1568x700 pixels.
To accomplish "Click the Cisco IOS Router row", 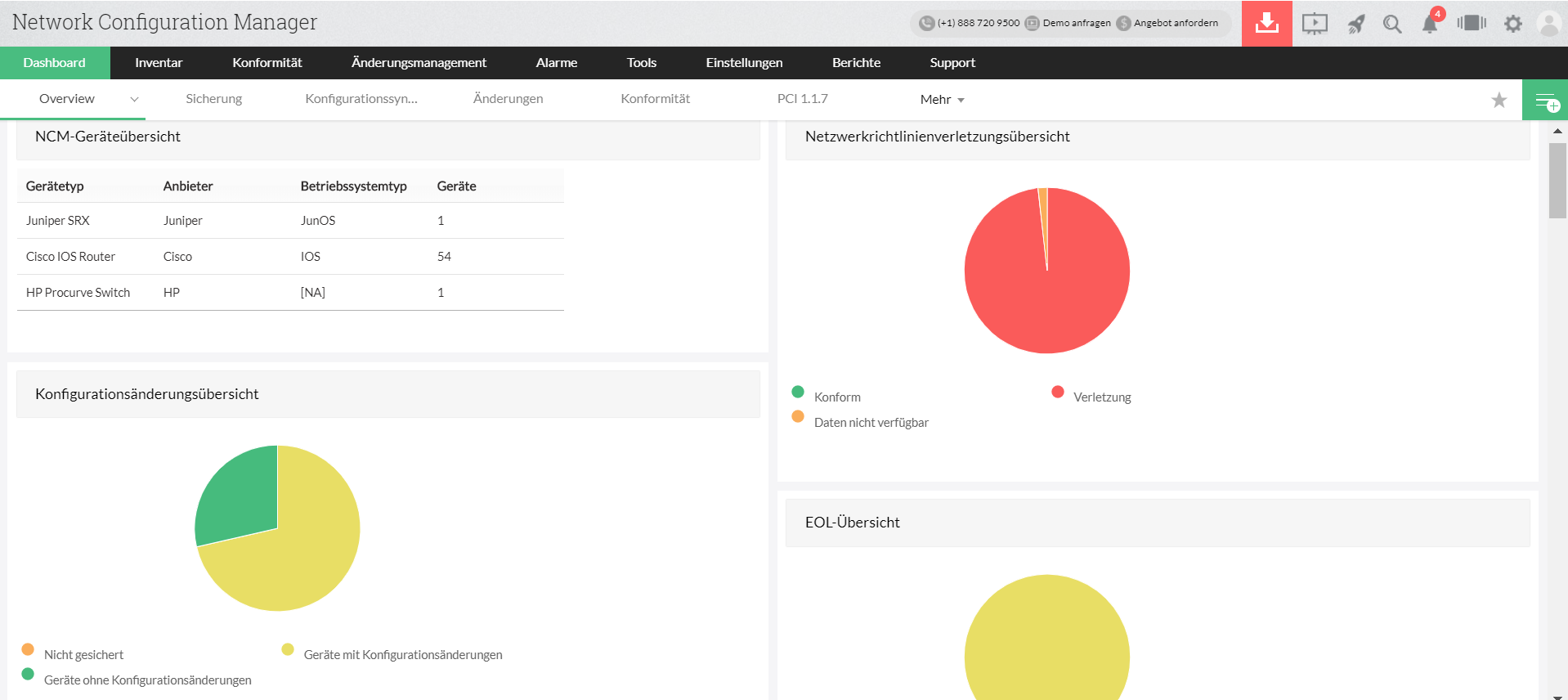I will (290, 257).
